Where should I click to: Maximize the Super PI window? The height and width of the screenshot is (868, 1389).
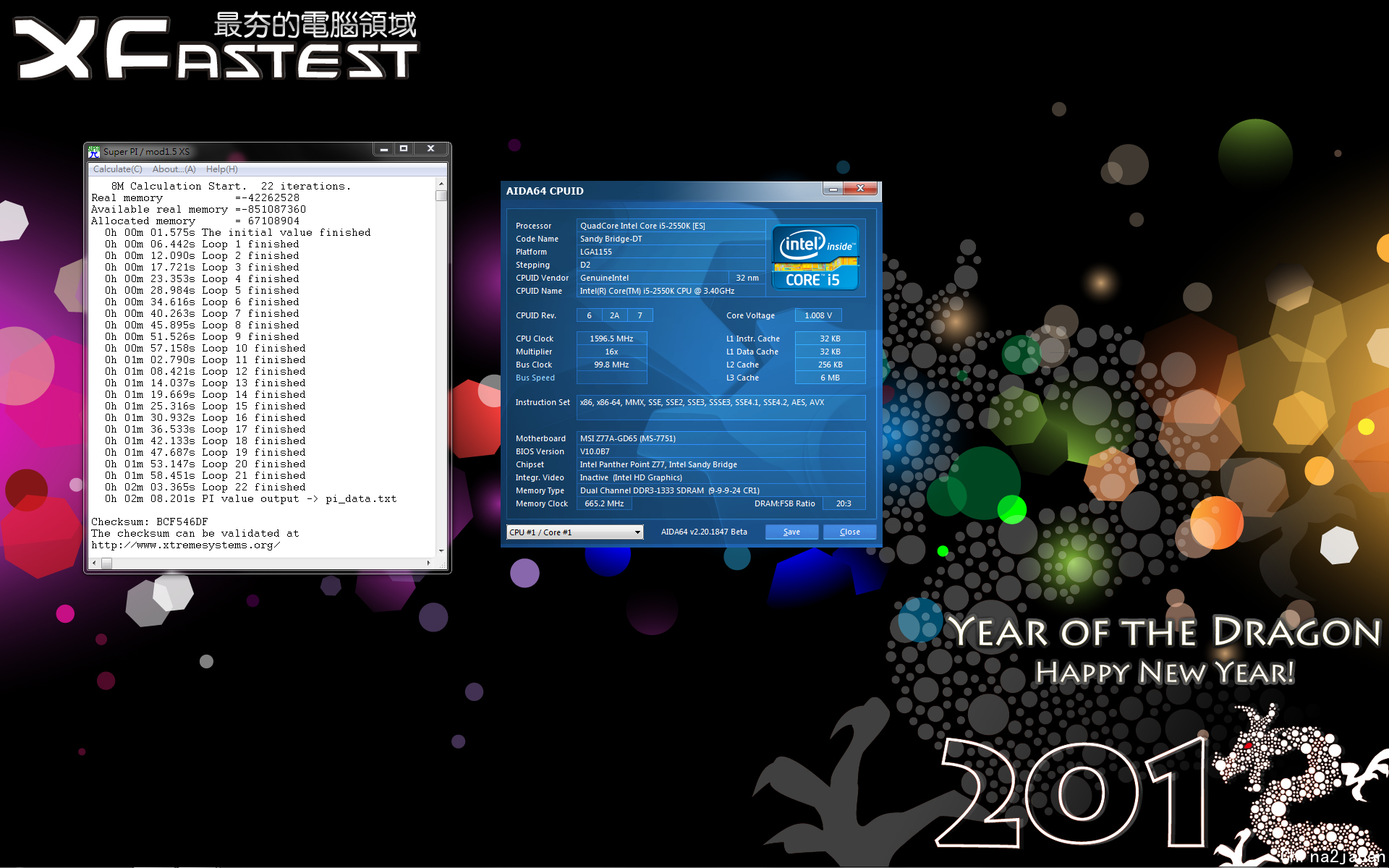[x=404, y=148]
